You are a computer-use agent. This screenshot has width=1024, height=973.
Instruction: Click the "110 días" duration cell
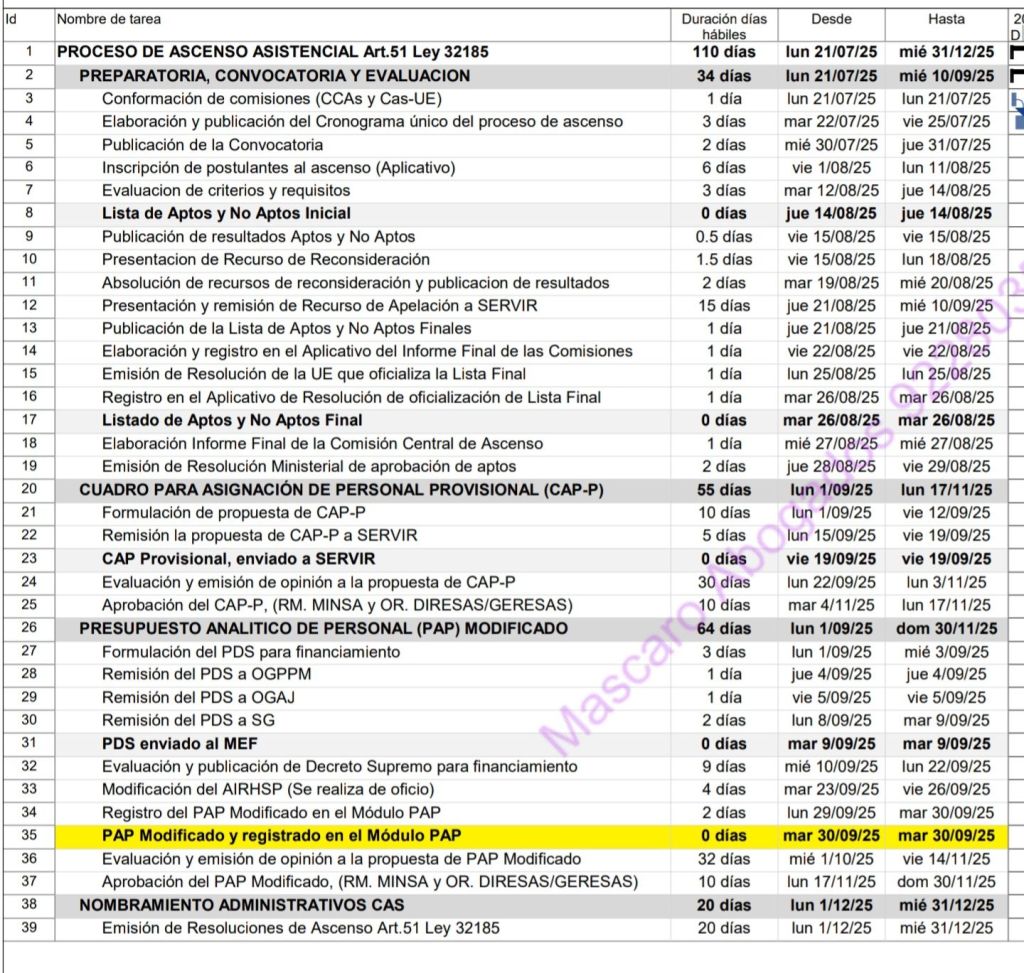pyautogui.click(x=724, y=52)
